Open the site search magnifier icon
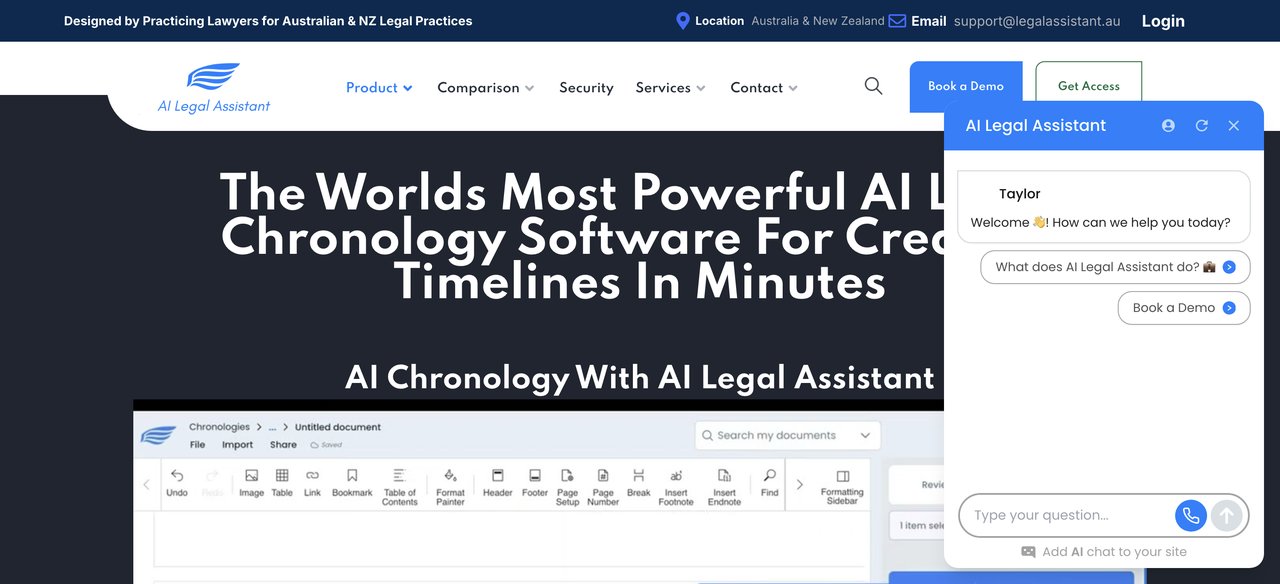This screenshot has height=584, width=1280. 873,86
